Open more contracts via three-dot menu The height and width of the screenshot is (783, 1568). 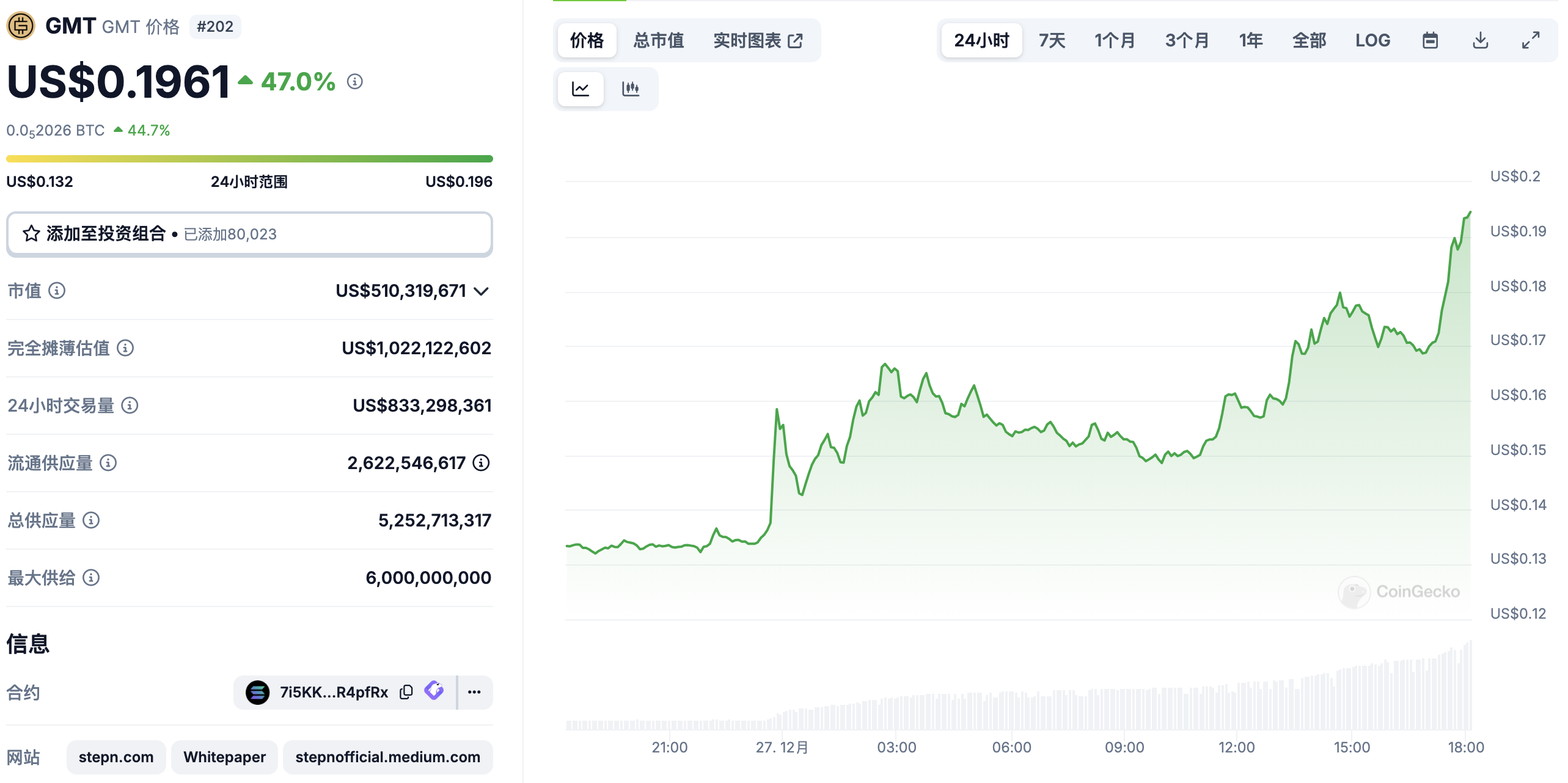[474, 692]
